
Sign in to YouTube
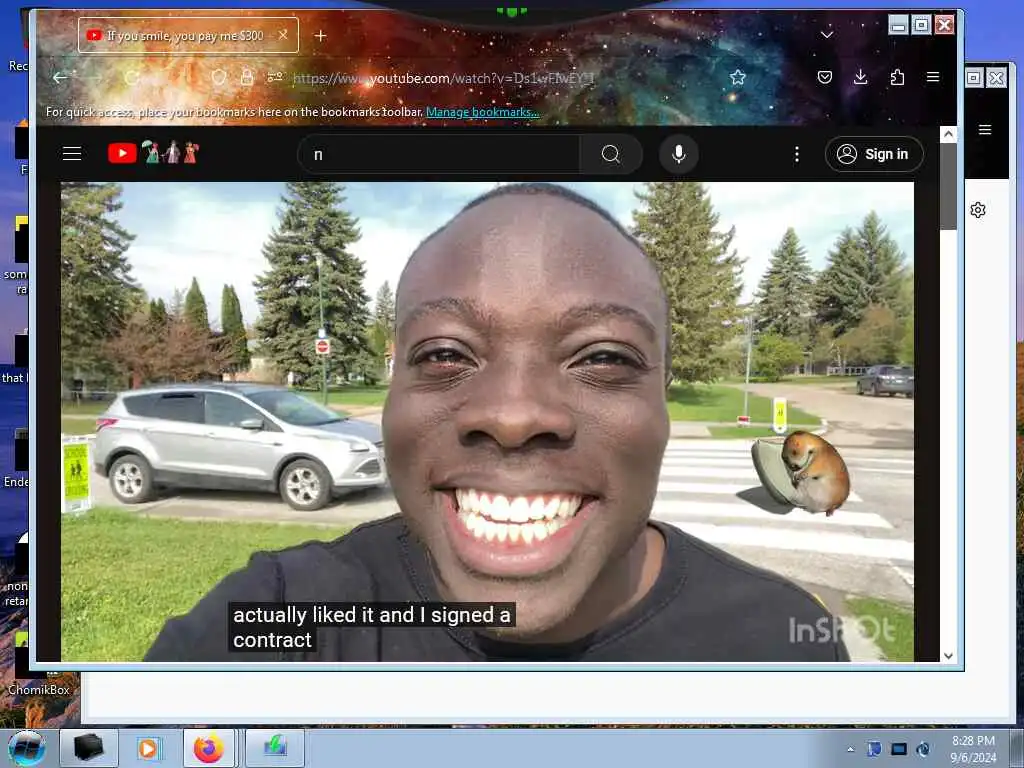pos(874,154)
